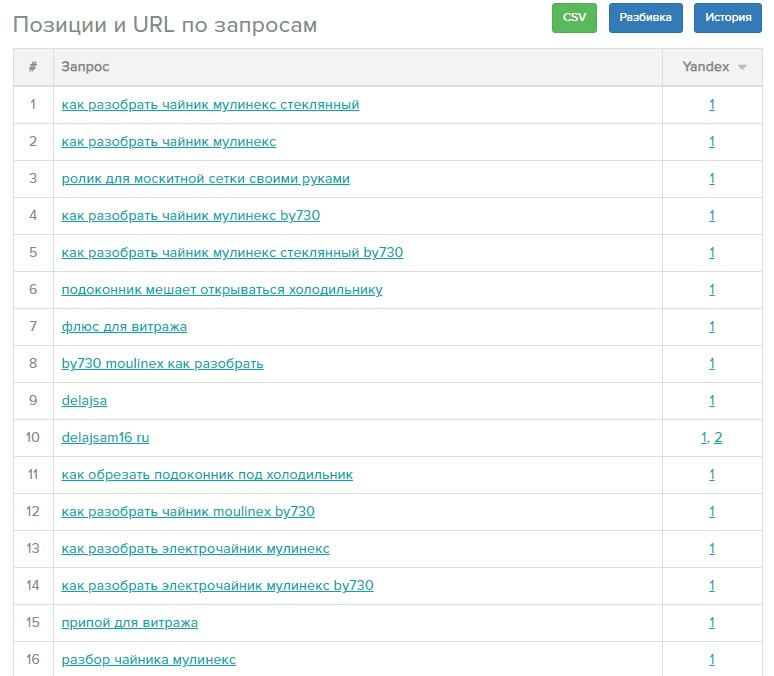Export the table with the CSV button
Viewport: 774px width, 676px height.
(x=574, y=18)
